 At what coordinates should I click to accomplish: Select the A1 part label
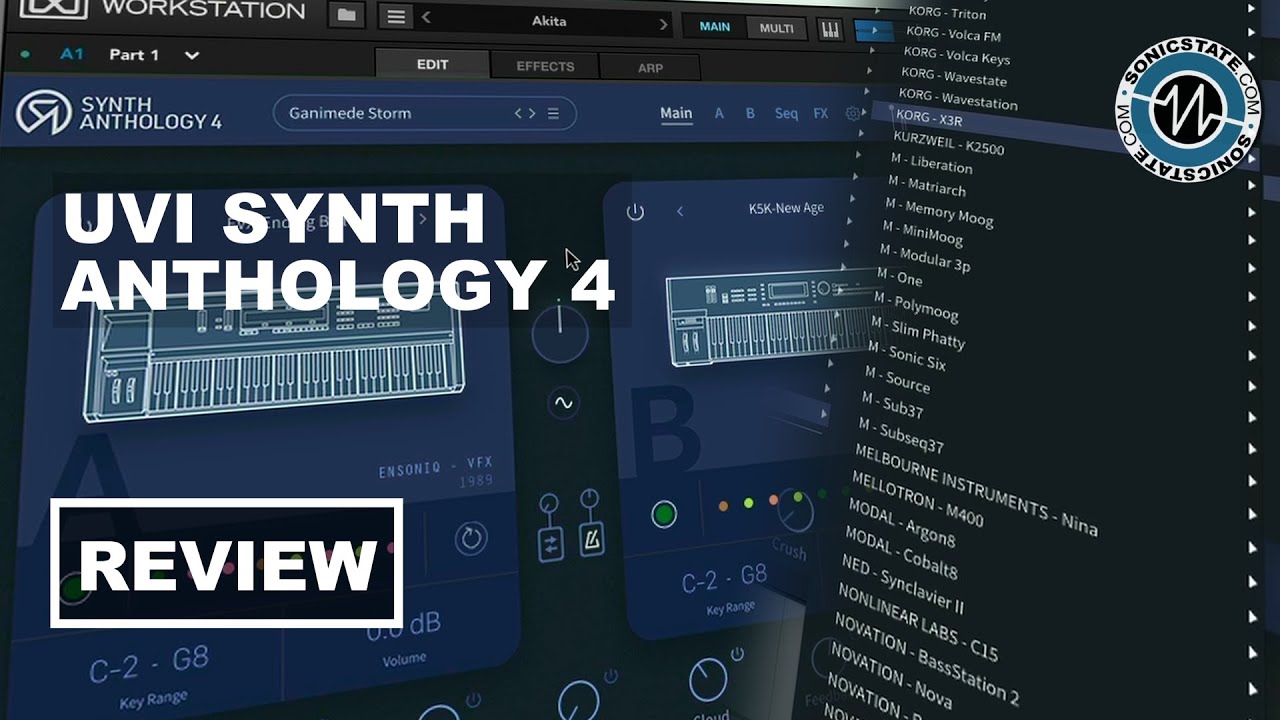click(72, 54)
